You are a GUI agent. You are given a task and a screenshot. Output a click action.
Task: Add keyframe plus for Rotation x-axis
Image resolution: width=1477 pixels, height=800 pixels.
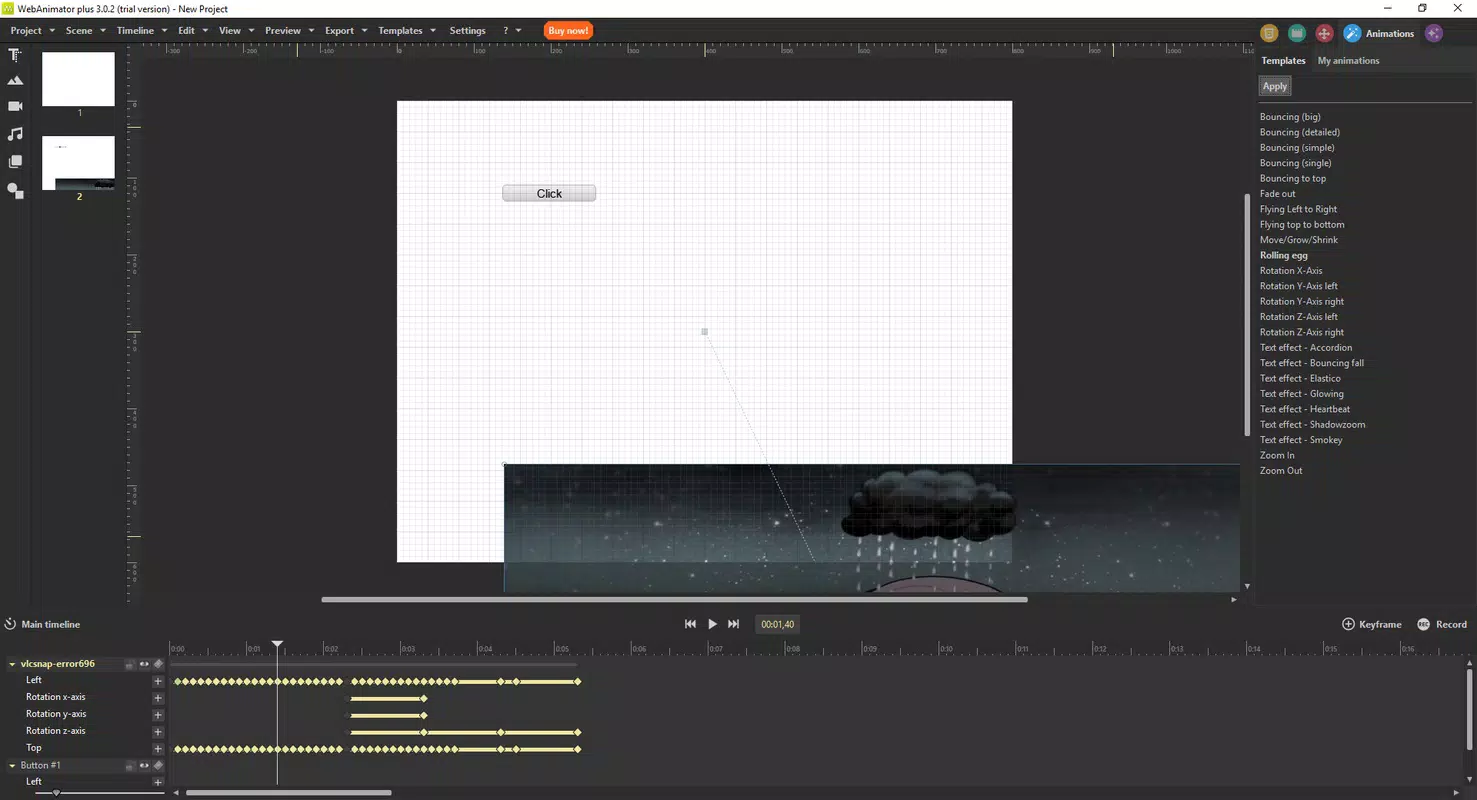[x=158, y=698]
